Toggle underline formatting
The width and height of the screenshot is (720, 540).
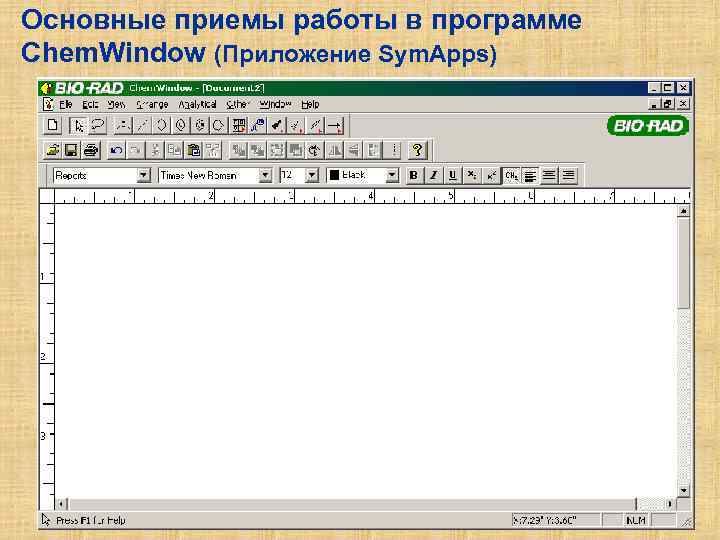point(452,175)
